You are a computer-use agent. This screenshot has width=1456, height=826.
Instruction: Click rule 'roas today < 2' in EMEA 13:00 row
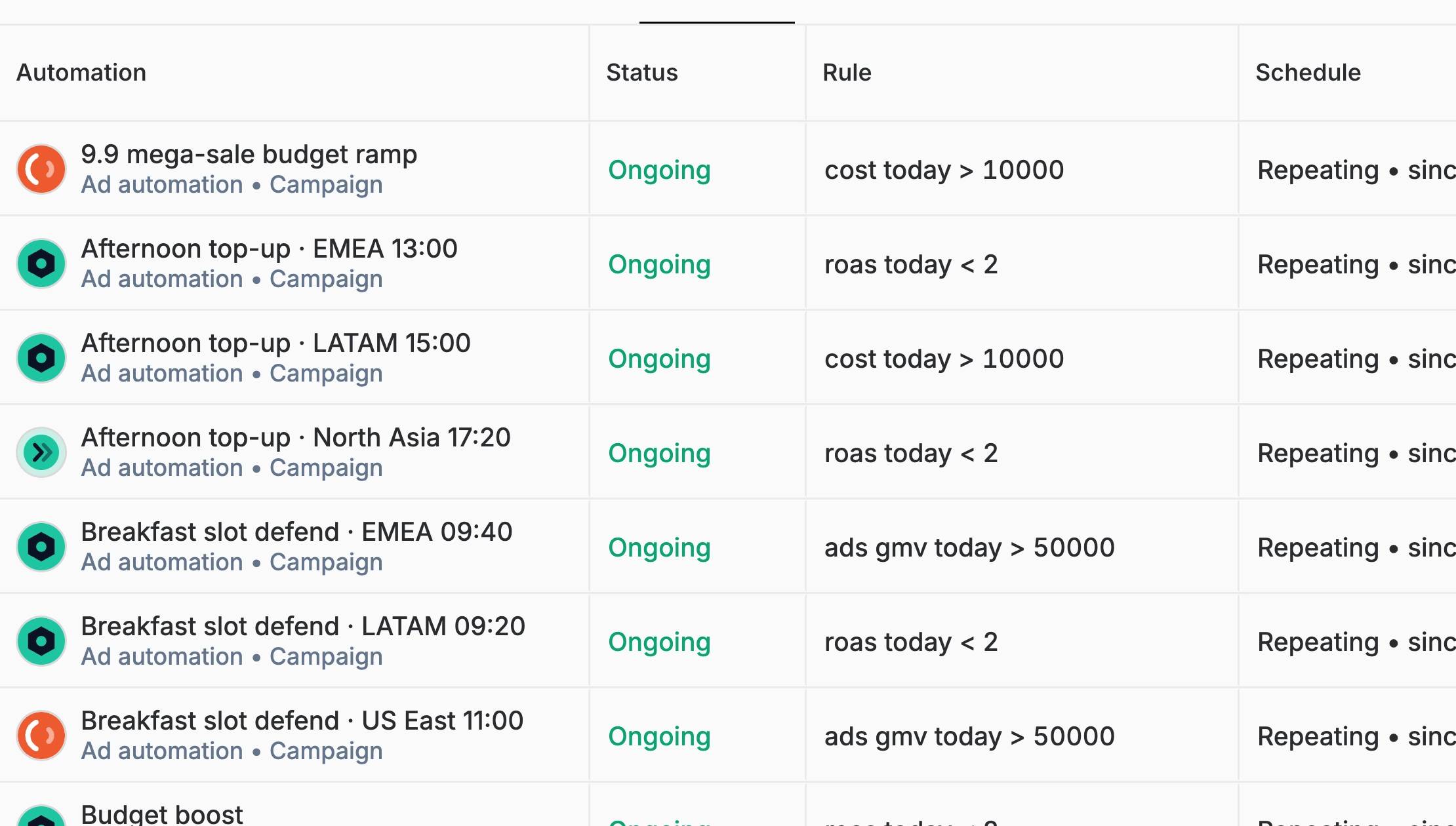tap(912, 265)
